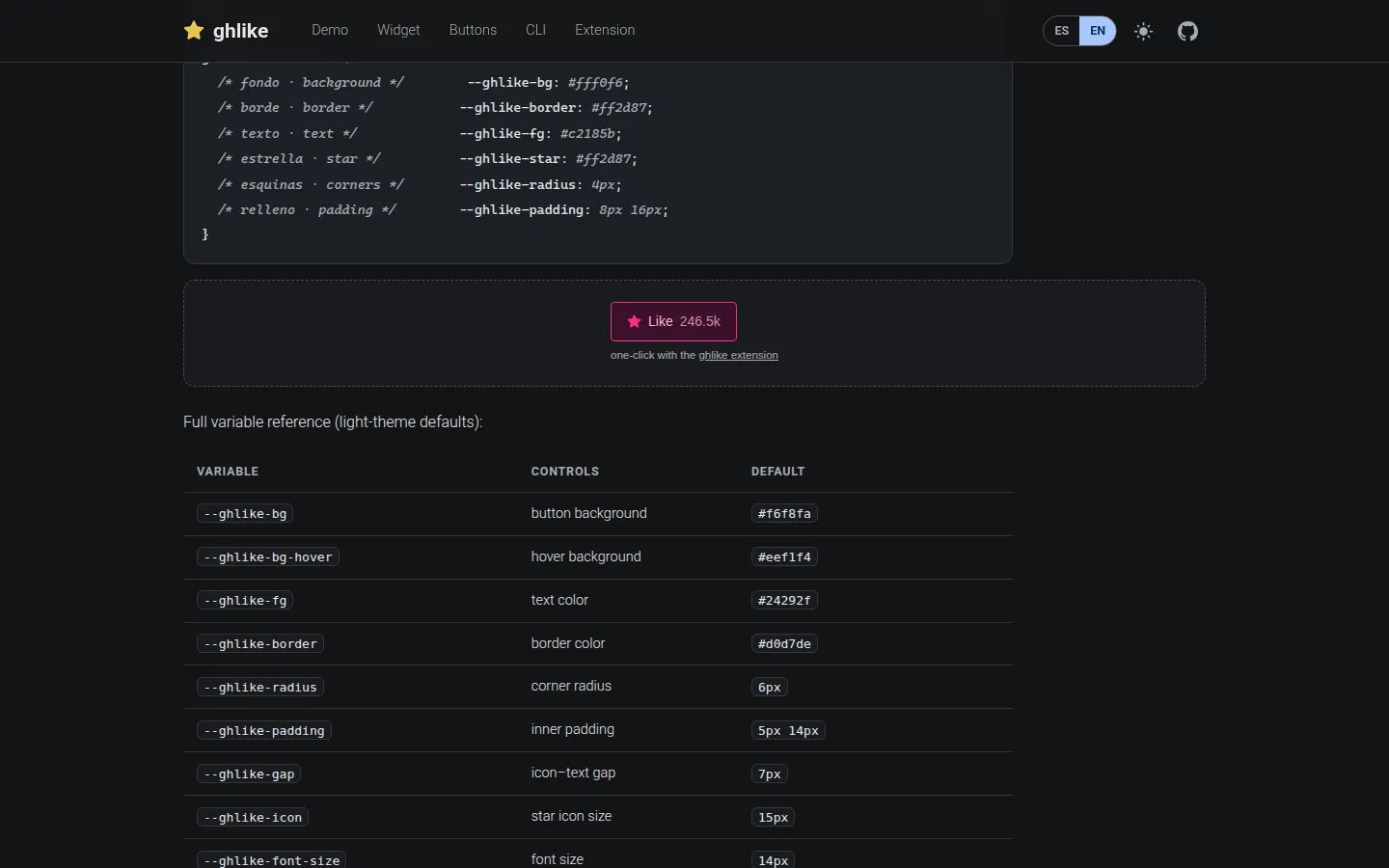This screenshot has width=1389, height=868.
Task: Toggle the light/dark theme sun icon
Action: (x=1143, y=31)
